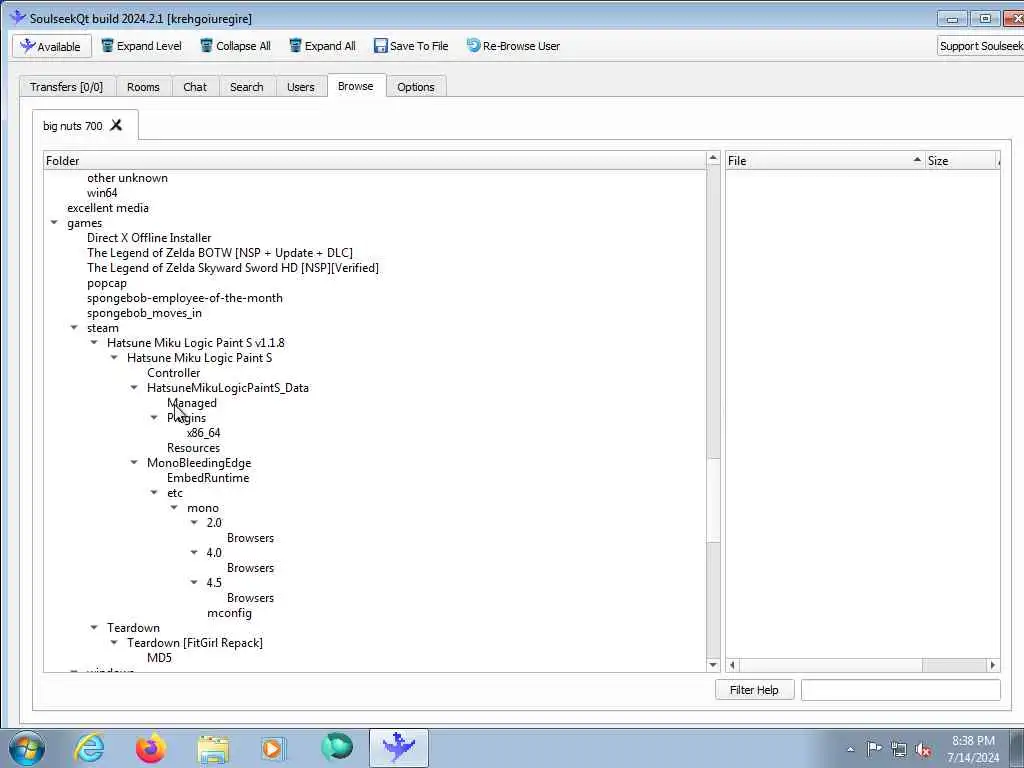Click Expand All toolbar button
Image resolution: width=1024 pixels, height=768 pixels.
(x=322, y=46)
